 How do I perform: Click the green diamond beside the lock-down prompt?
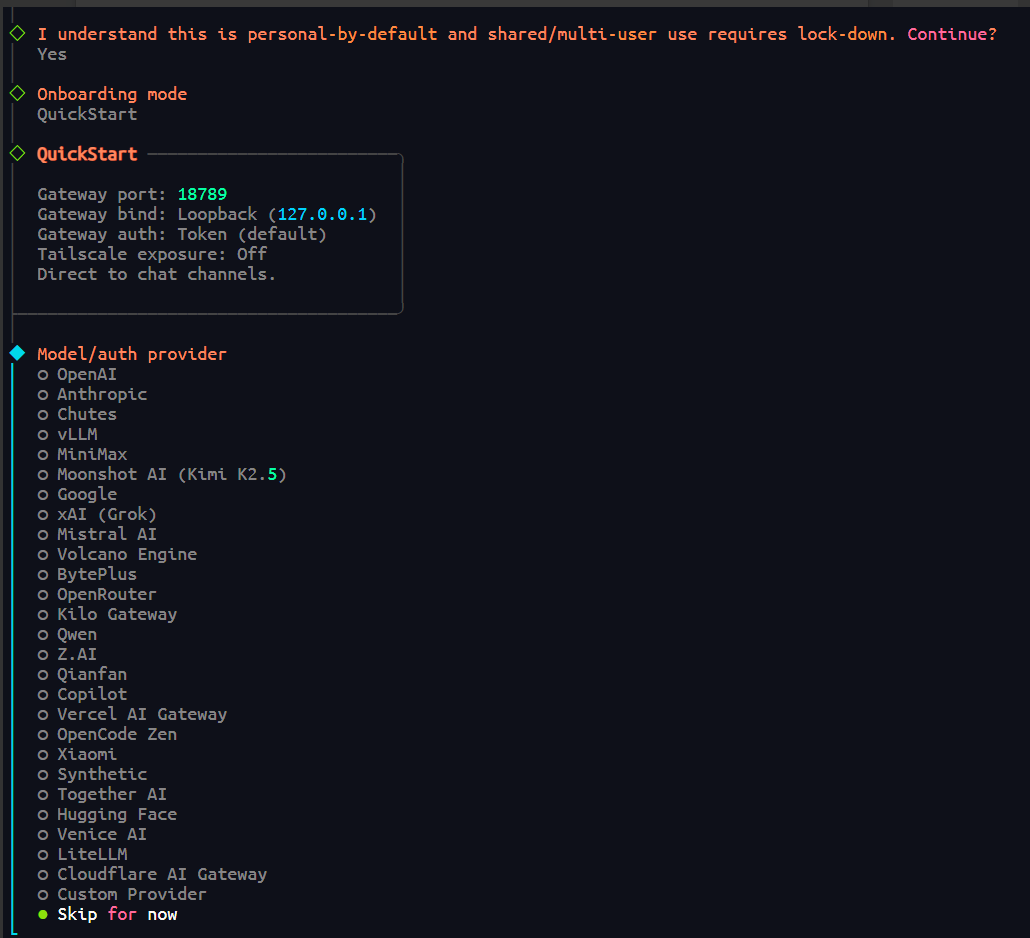17,33
